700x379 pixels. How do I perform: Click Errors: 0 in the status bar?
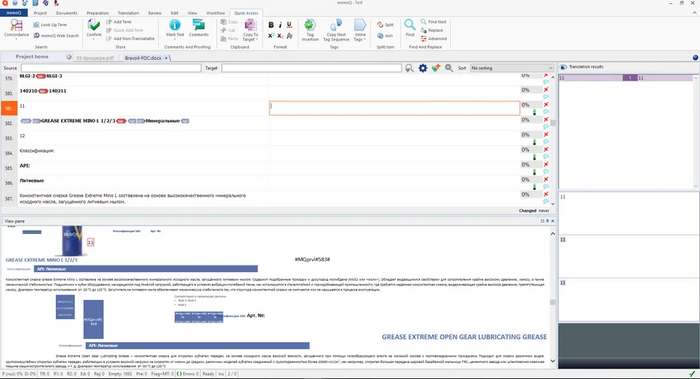coord(188,374)
